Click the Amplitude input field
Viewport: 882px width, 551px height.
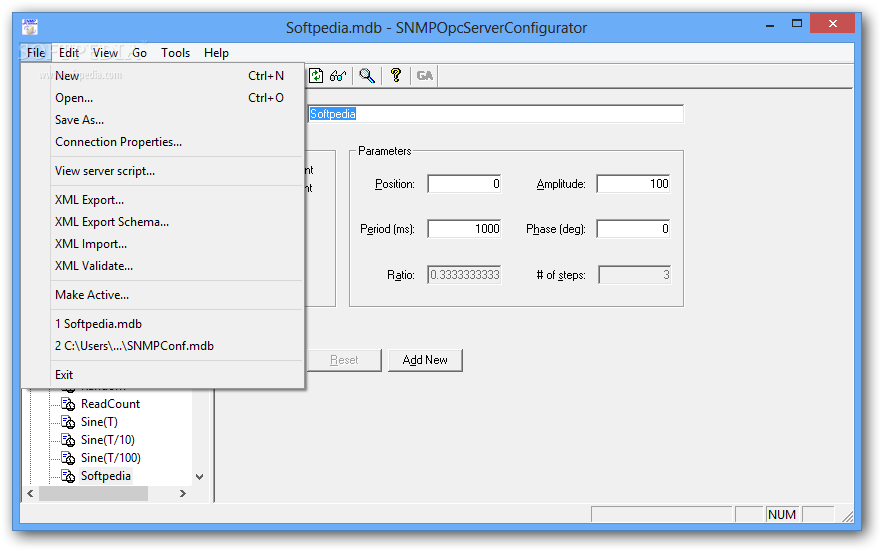click(x=633, y=184)
